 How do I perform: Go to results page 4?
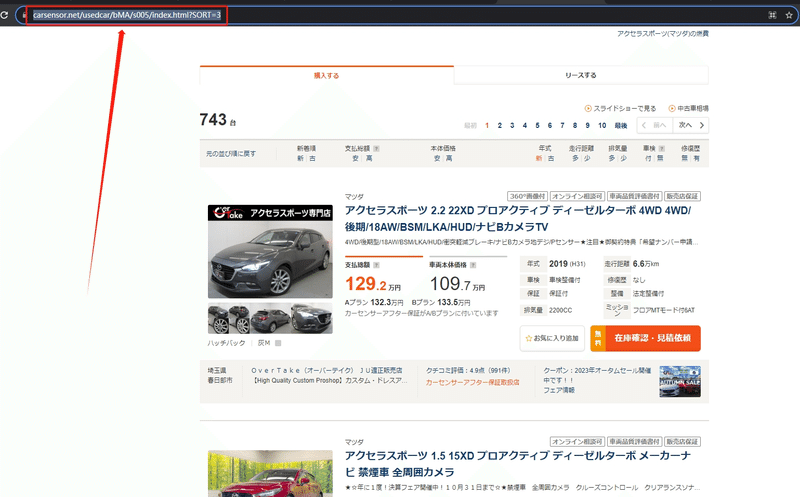tap(524, 125)
